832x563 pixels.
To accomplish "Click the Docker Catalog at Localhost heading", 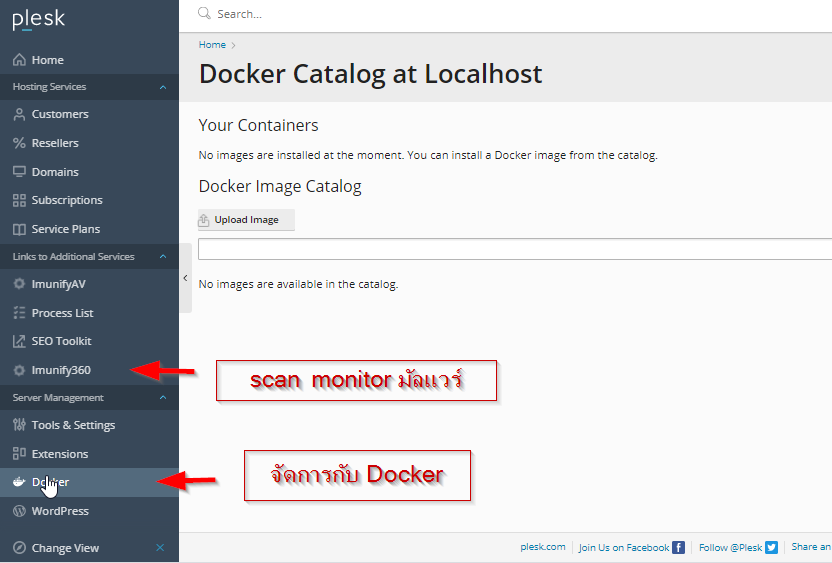I will [370, 74].
